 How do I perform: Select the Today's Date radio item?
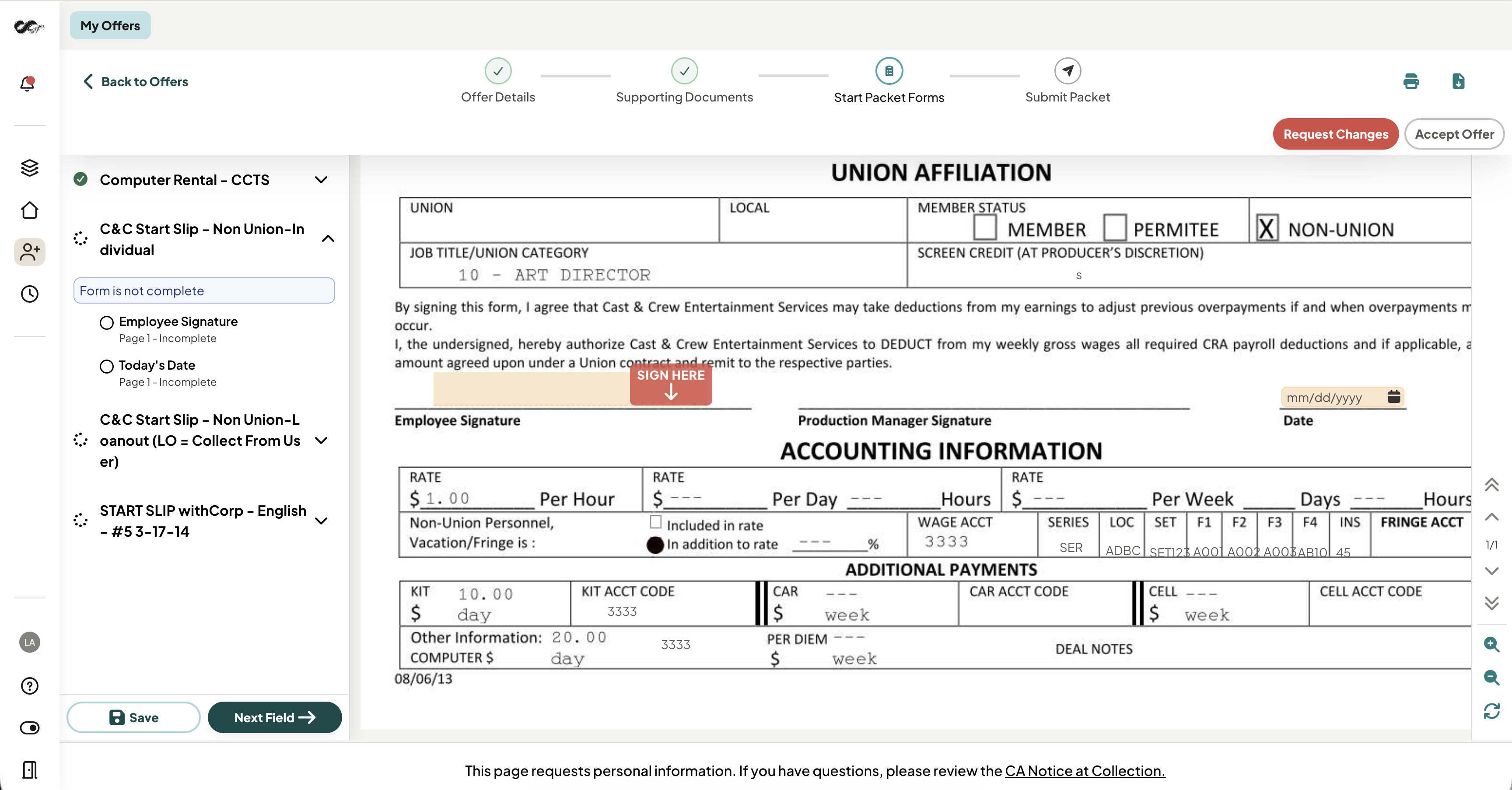[x=106, y=366]
